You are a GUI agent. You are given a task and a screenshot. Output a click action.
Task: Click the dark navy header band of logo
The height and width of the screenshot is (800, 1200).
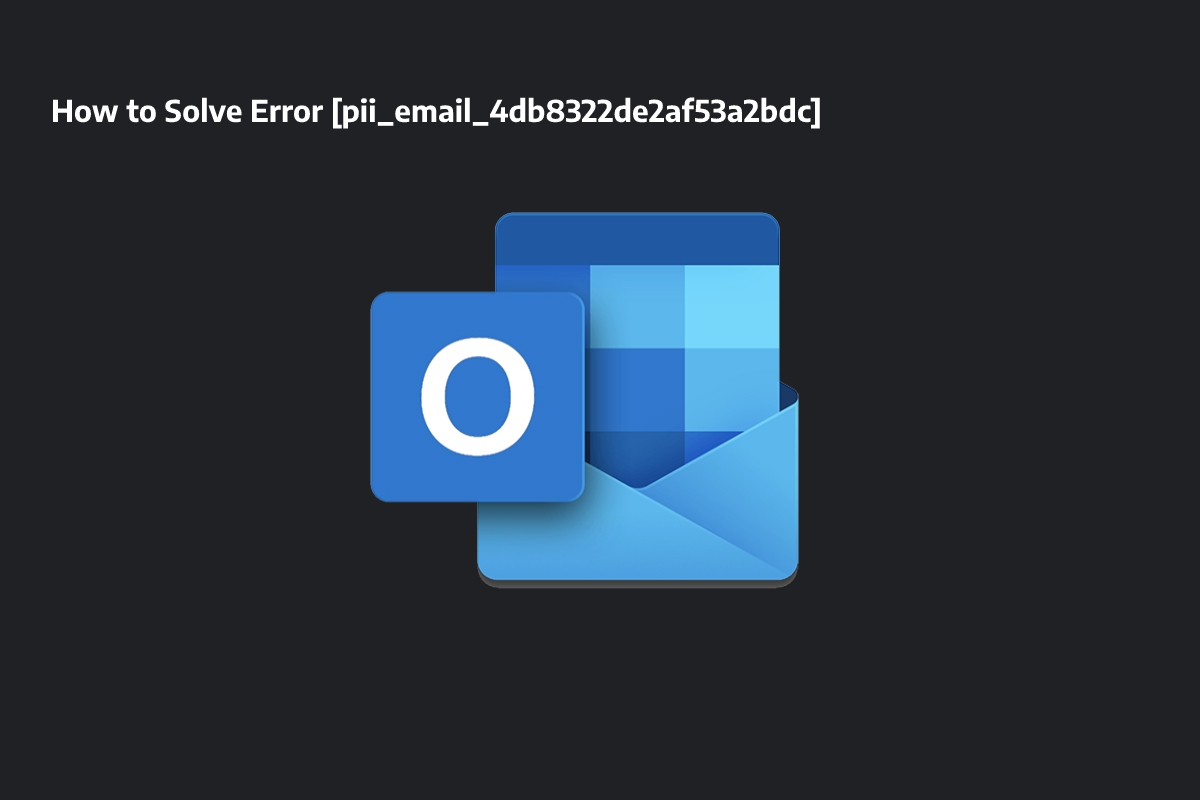[637, 238]
